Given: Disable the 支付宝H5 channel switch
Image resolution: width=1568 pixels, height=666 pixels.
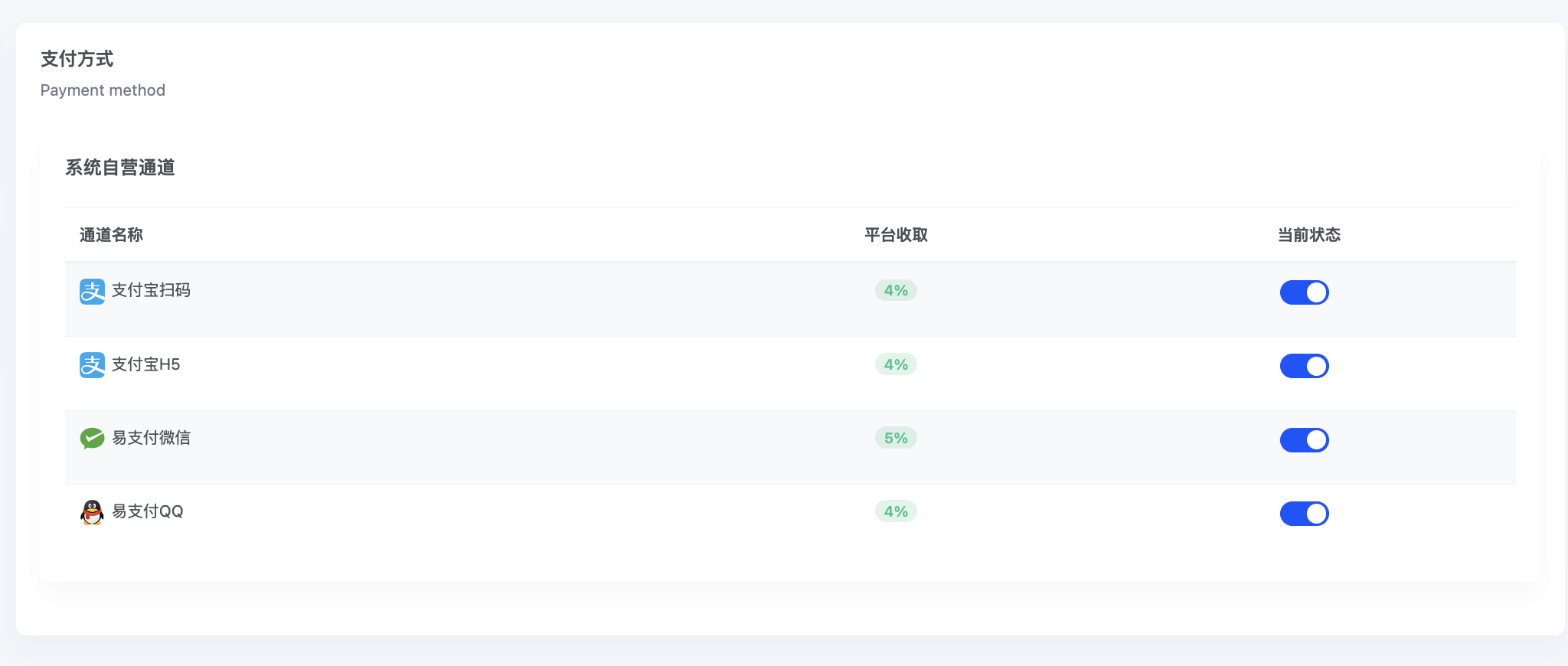Looking at the screenshot, I should click(x=1304, y=366).
